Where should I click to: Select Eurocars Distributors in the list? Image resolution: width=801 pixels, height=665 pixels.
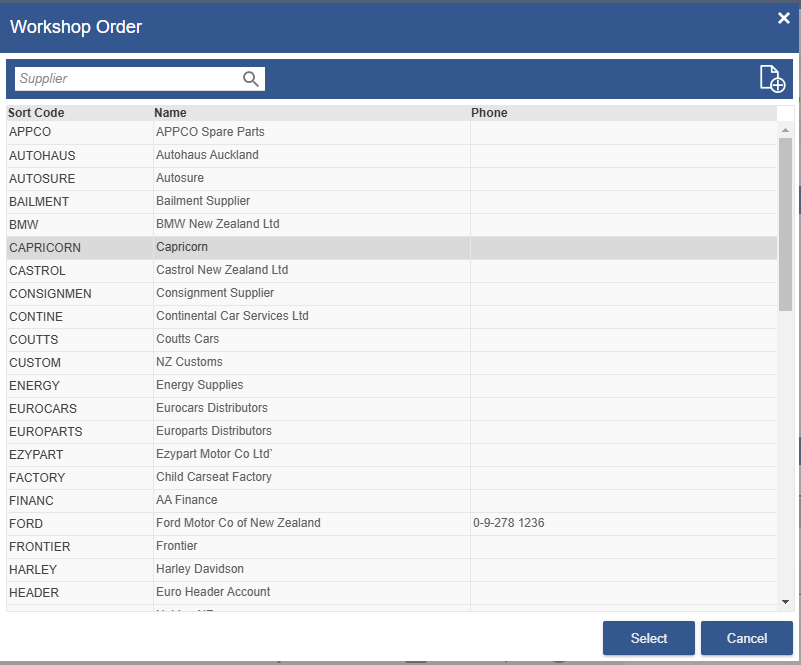click(x=312, y=408)
